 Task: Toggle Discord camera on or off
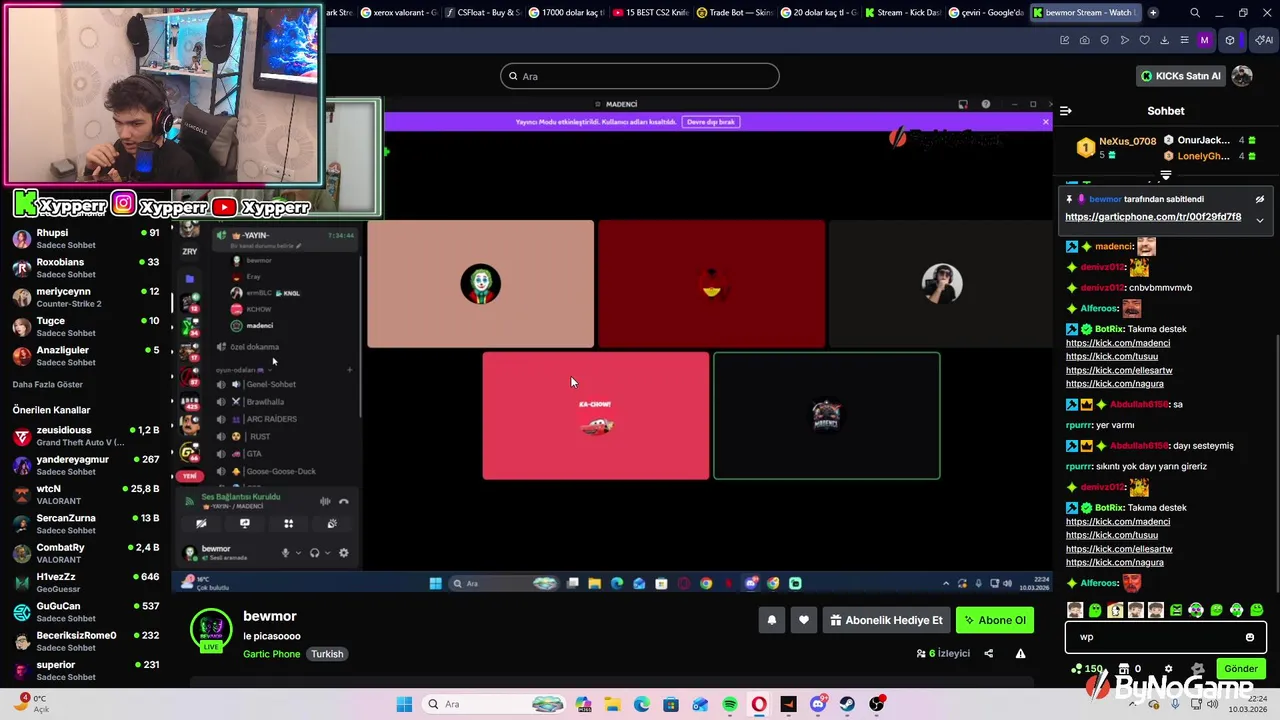[201, 523]
